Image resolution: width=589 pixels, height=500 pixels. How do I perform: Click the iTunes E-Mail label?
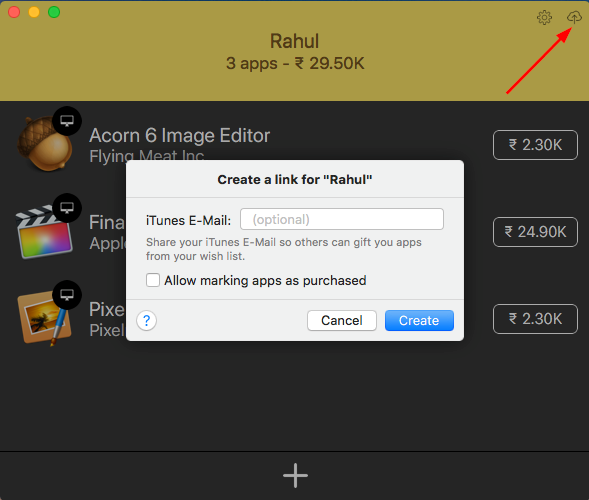coord(189,220)
